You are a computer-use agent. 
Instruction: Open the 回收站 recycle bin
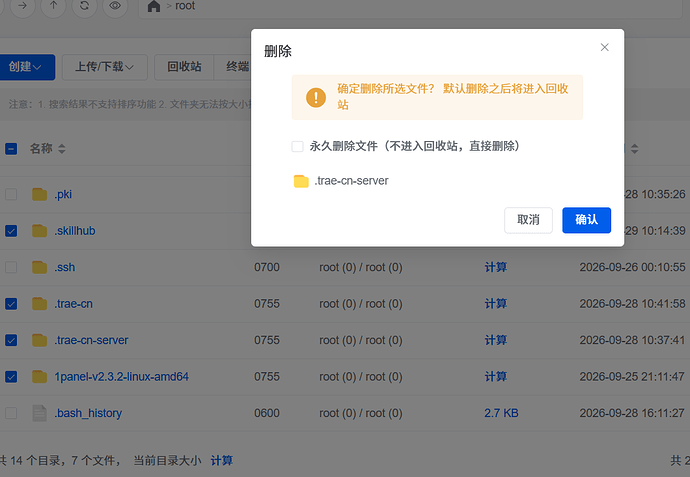point(184,67)
